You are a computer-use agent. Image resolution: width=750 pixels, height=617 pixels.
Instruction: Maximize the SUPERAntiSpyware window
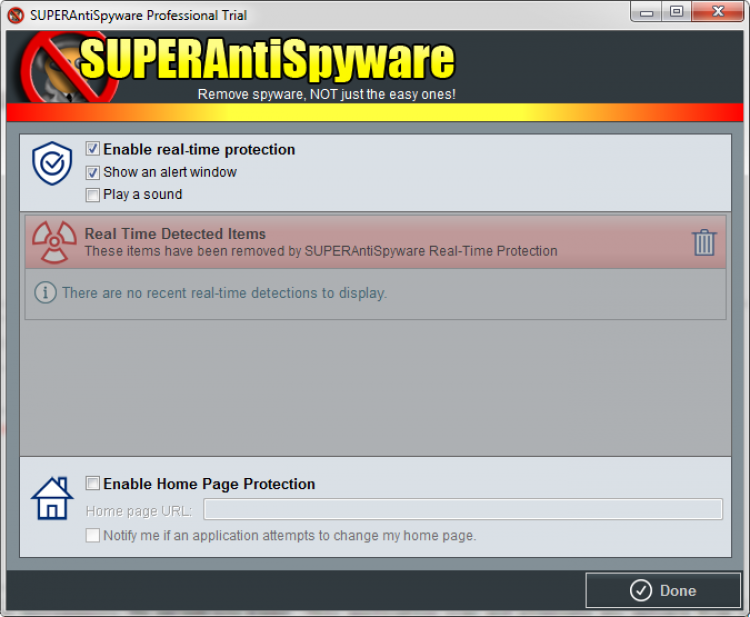(676, 12)
